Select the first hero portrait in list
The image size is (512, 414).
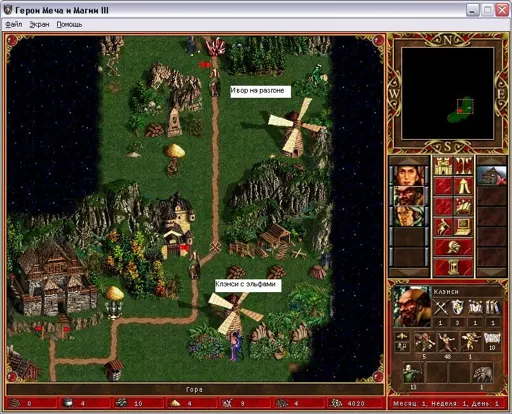[409, 175]
